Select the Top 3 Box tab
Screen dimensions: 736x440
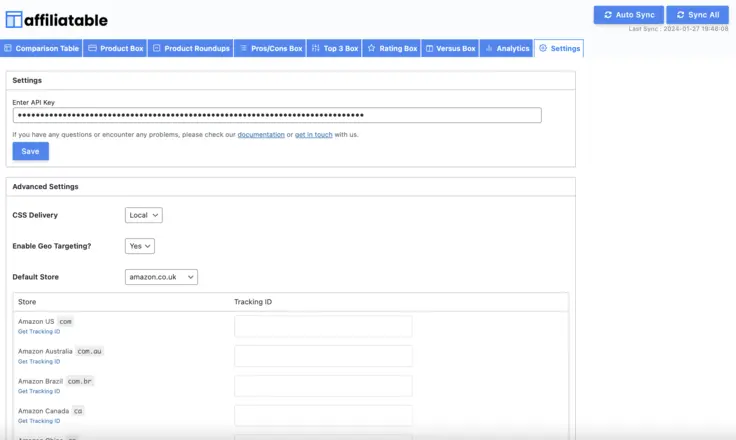(334, 48)
